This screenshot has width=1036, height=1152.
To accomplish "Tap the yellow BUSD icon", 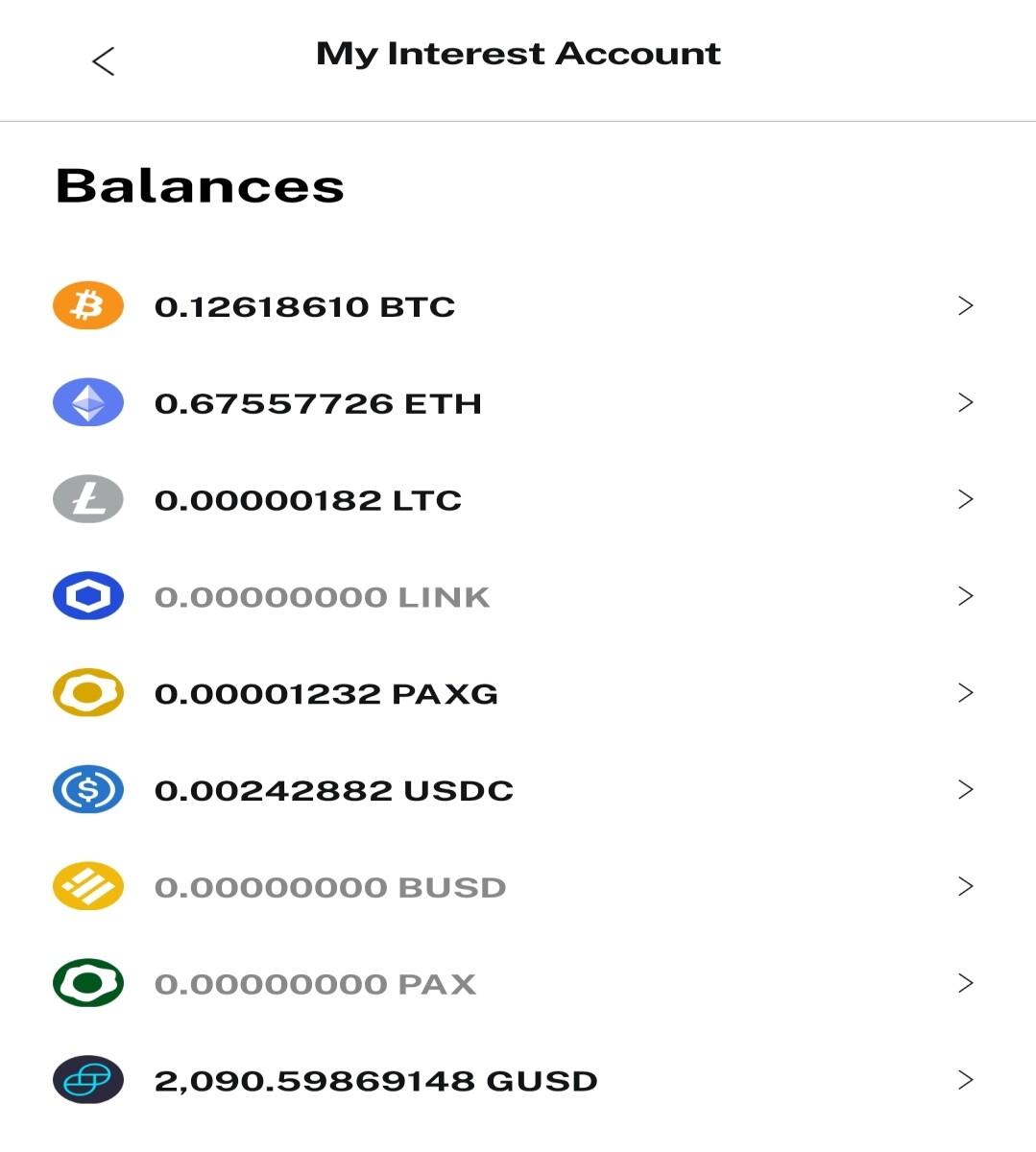I will tap(88, 886).
